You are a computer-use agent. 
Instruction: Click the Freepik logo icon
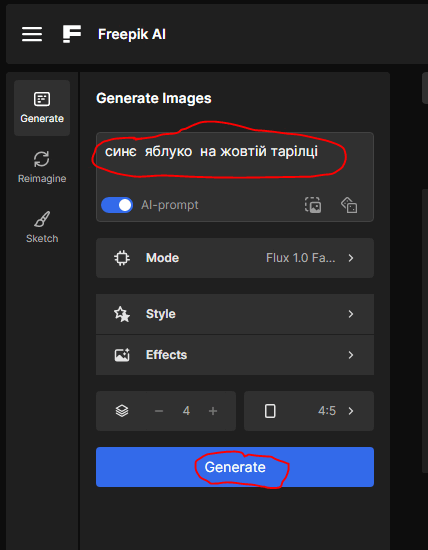point(72,34)
